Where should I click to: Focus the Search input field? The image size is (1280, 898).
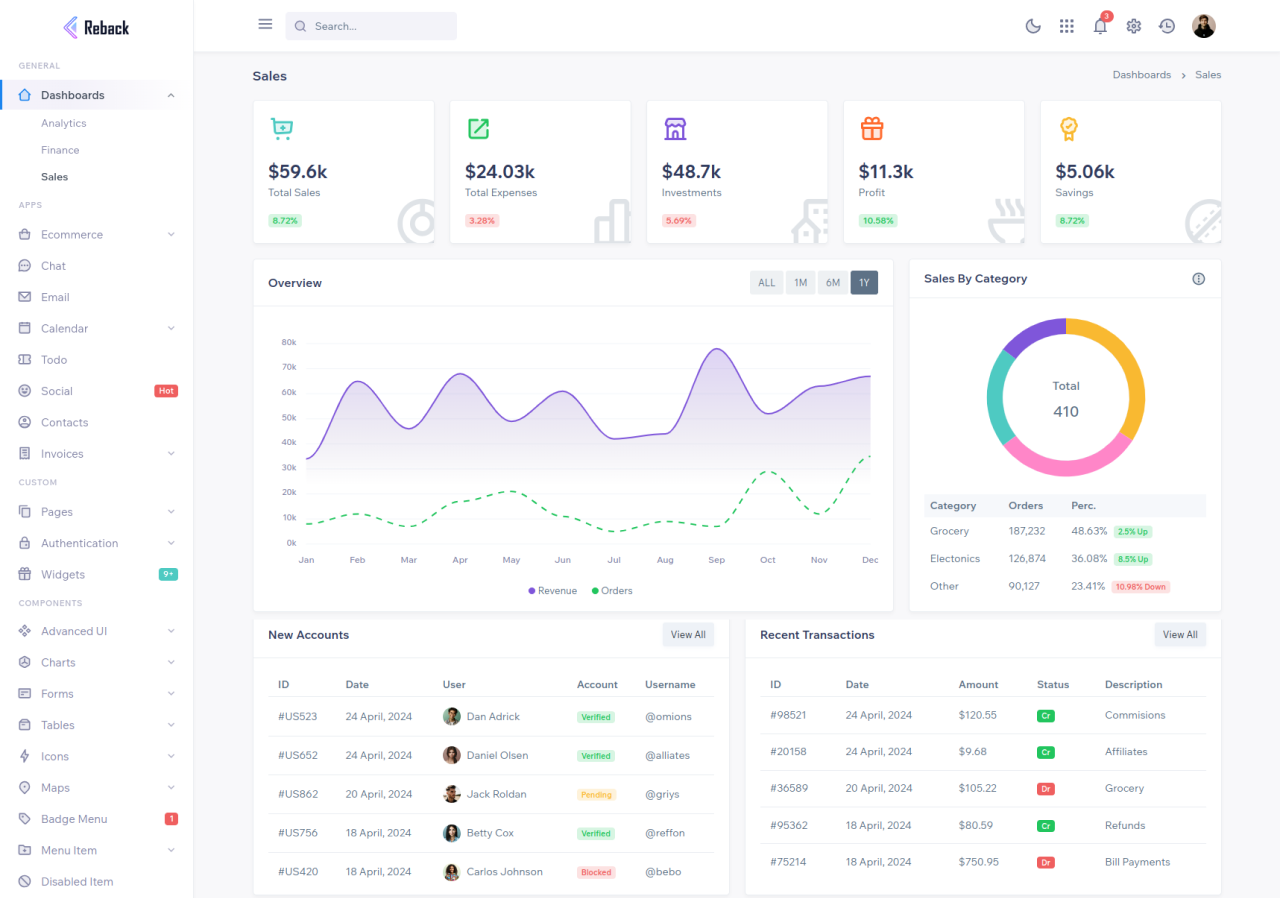371,26
